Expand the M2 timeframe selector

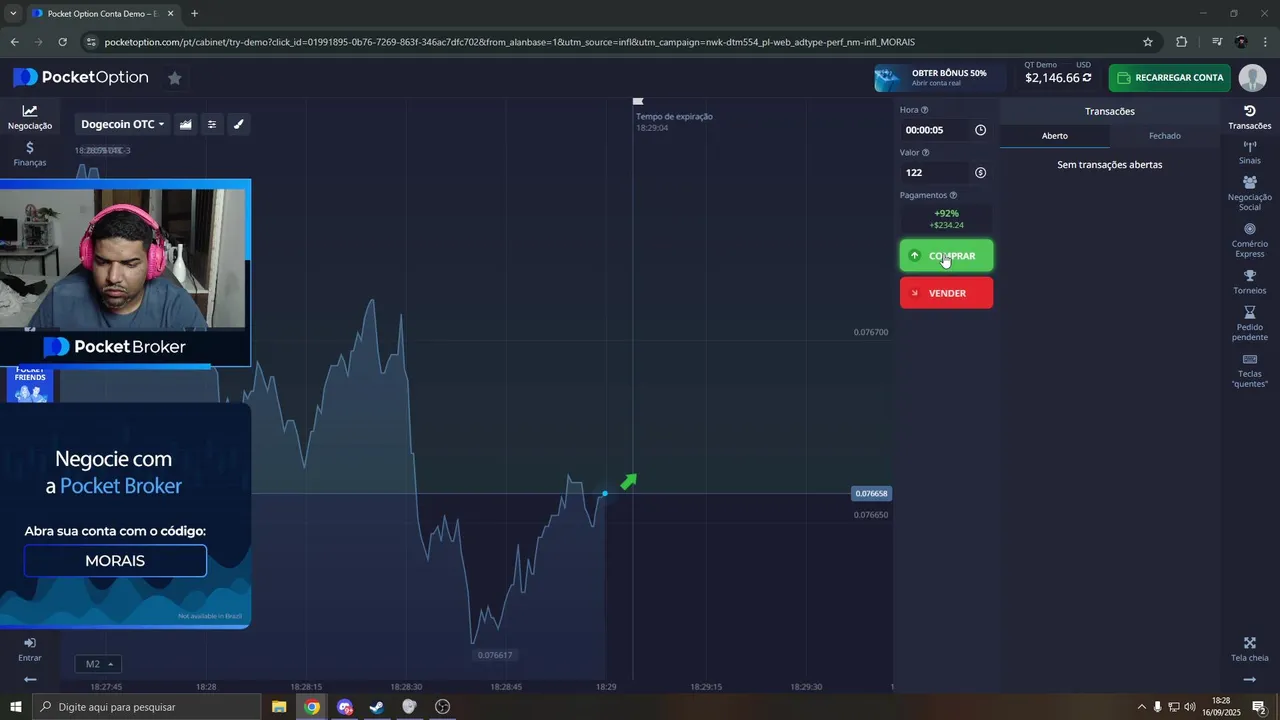tap(98, 664)
